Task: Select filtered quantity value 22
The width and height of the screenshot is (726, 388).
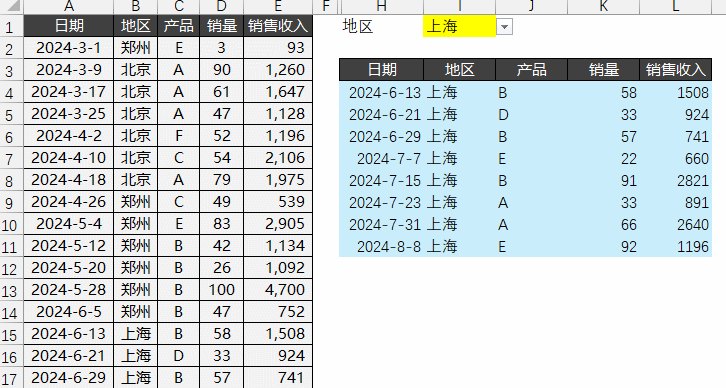Action: click(603, 159)
